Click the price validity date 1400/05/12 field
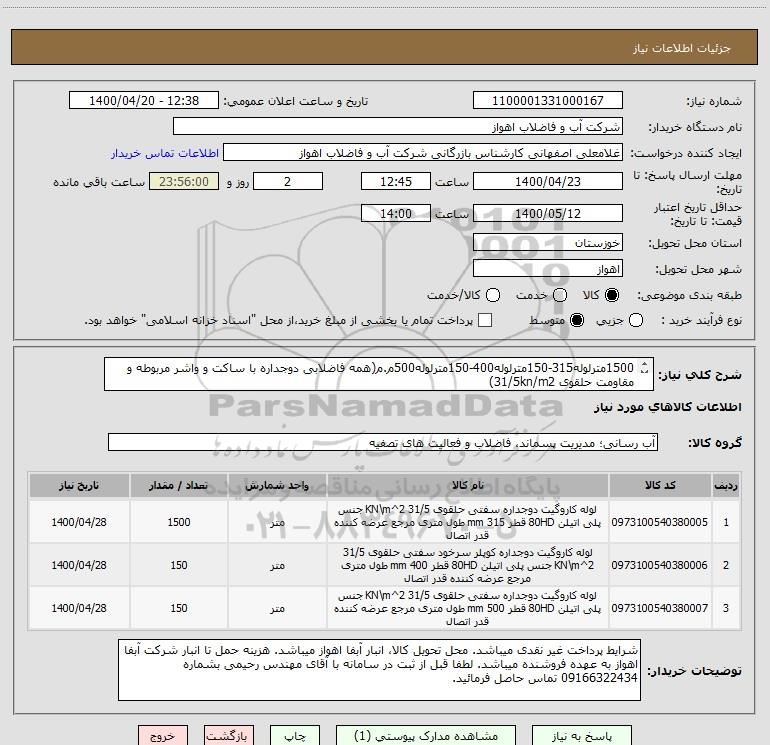Image resolution: width=770 pixels, height=745 pixels. tap(548, 213)
